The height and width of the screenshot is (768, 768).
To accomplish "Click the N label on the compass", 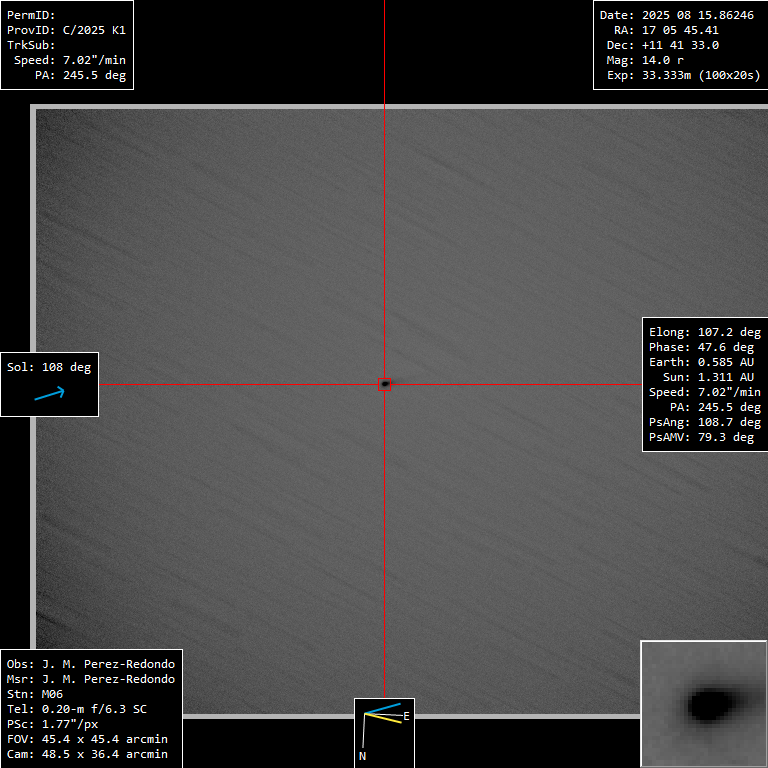I will [x=362, y=756].
